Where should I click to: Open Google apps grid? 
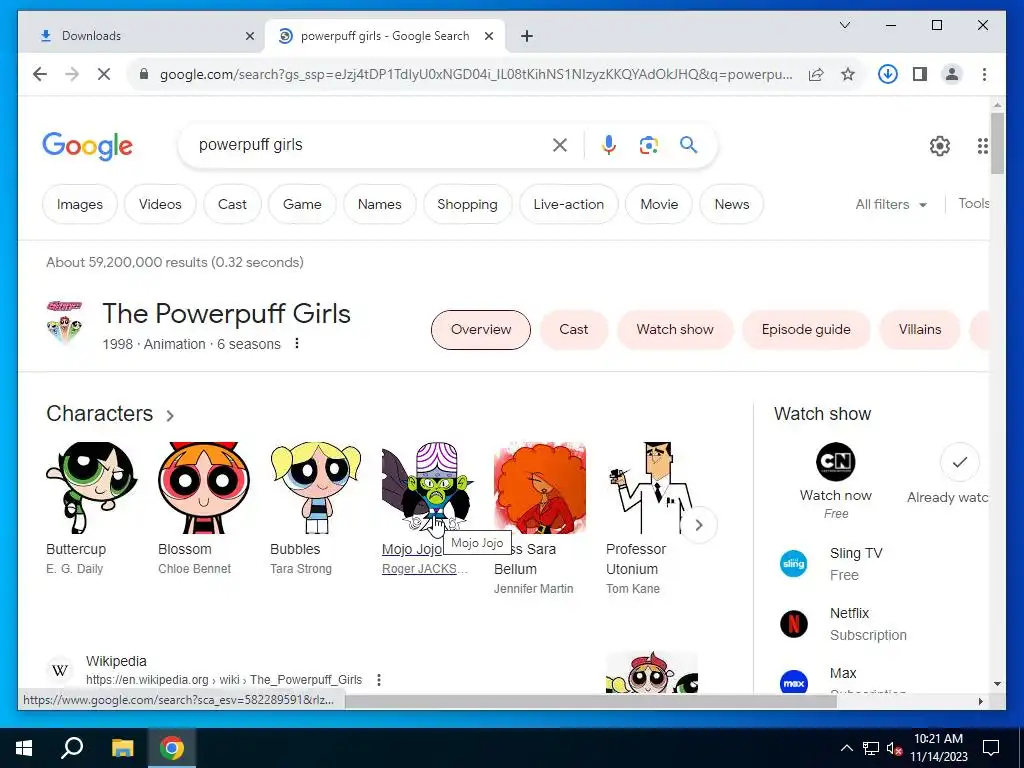coord(982,146)
